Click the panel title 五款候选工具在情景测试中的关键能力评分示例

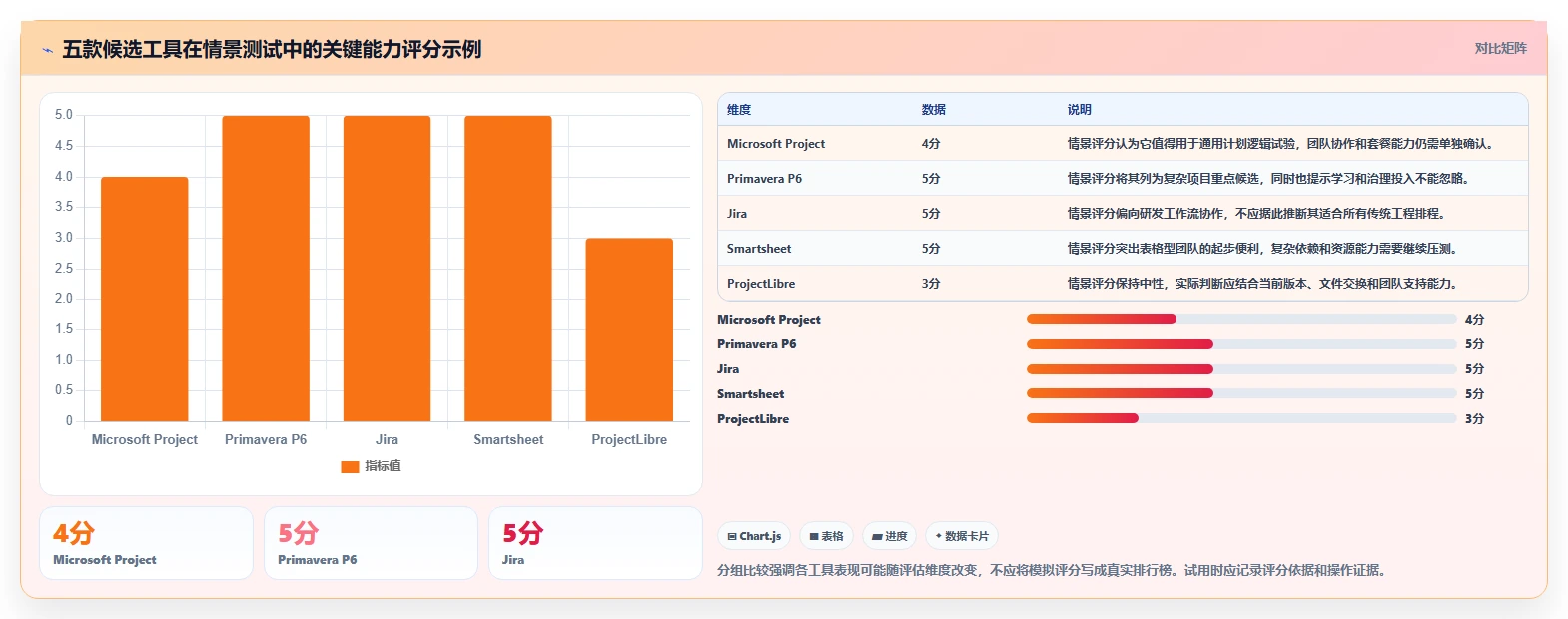pyautogui.click(x=272, y=49)
